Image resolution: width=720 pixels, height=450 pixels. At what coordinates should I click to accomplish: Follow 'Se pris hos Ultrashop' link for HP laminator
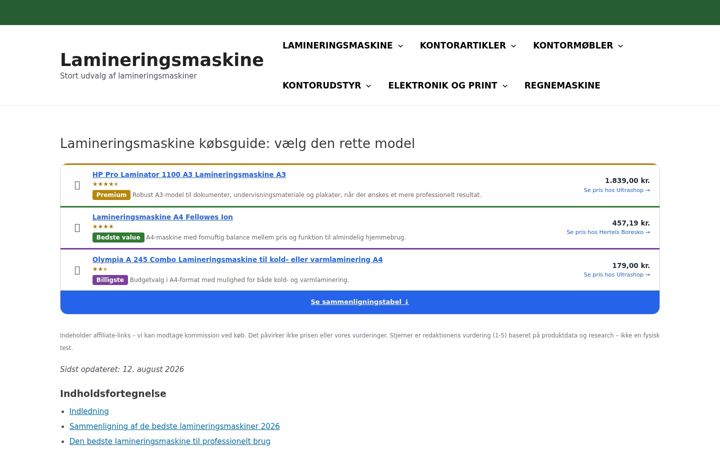(x=617, y=190)
